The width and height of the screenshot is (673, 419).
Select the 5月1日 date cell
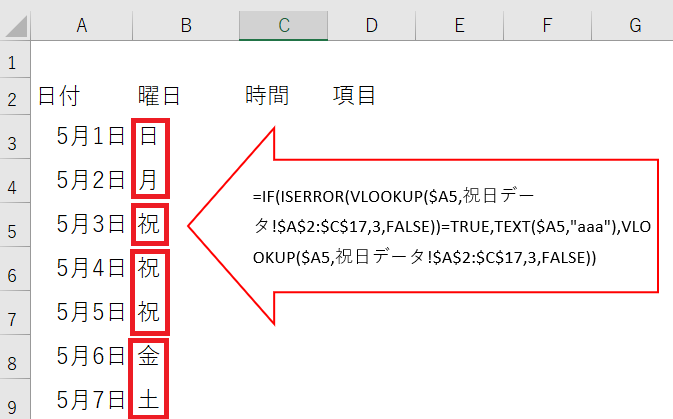click(82, 137)
